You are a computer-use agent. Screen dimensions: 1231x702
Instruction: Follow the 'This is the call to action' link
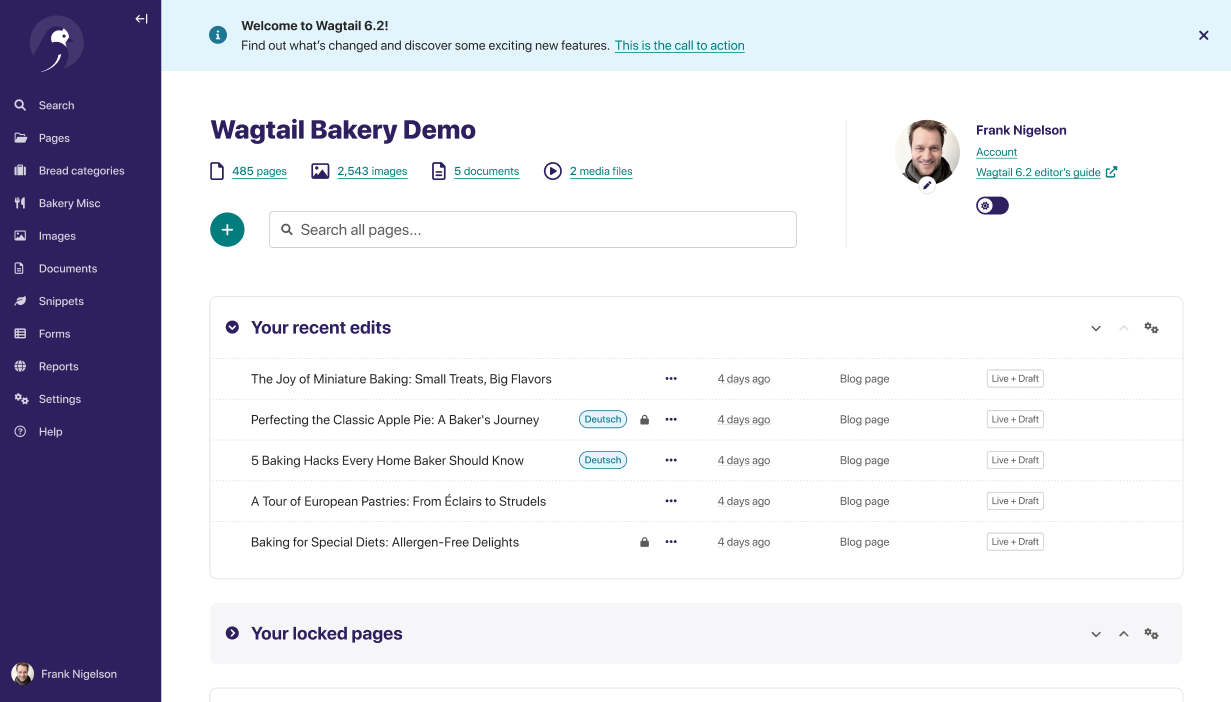pyautogui.click(x=679, y=46)
